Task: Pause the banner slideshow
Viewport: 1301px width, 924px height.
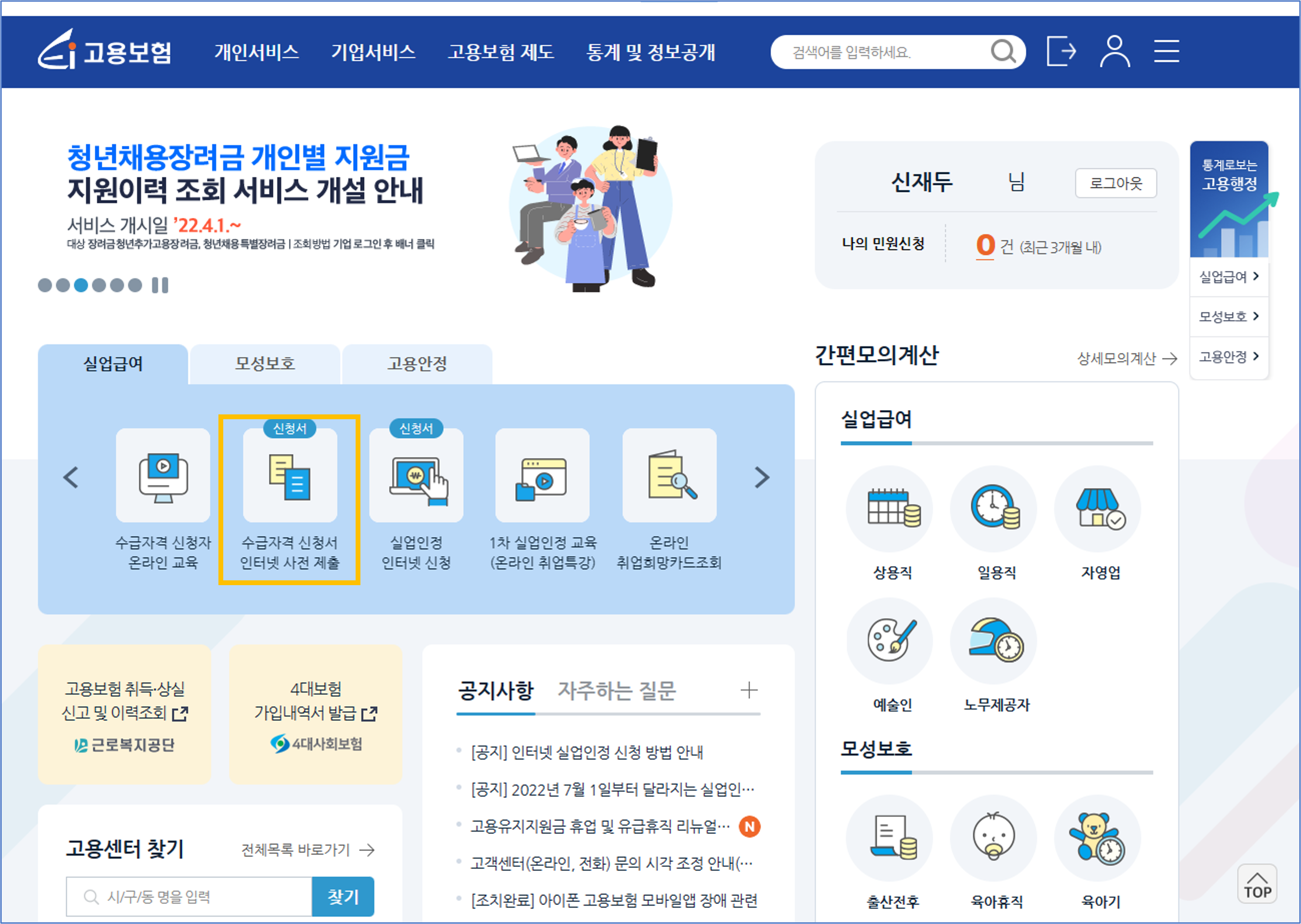Action: (160, 285)
